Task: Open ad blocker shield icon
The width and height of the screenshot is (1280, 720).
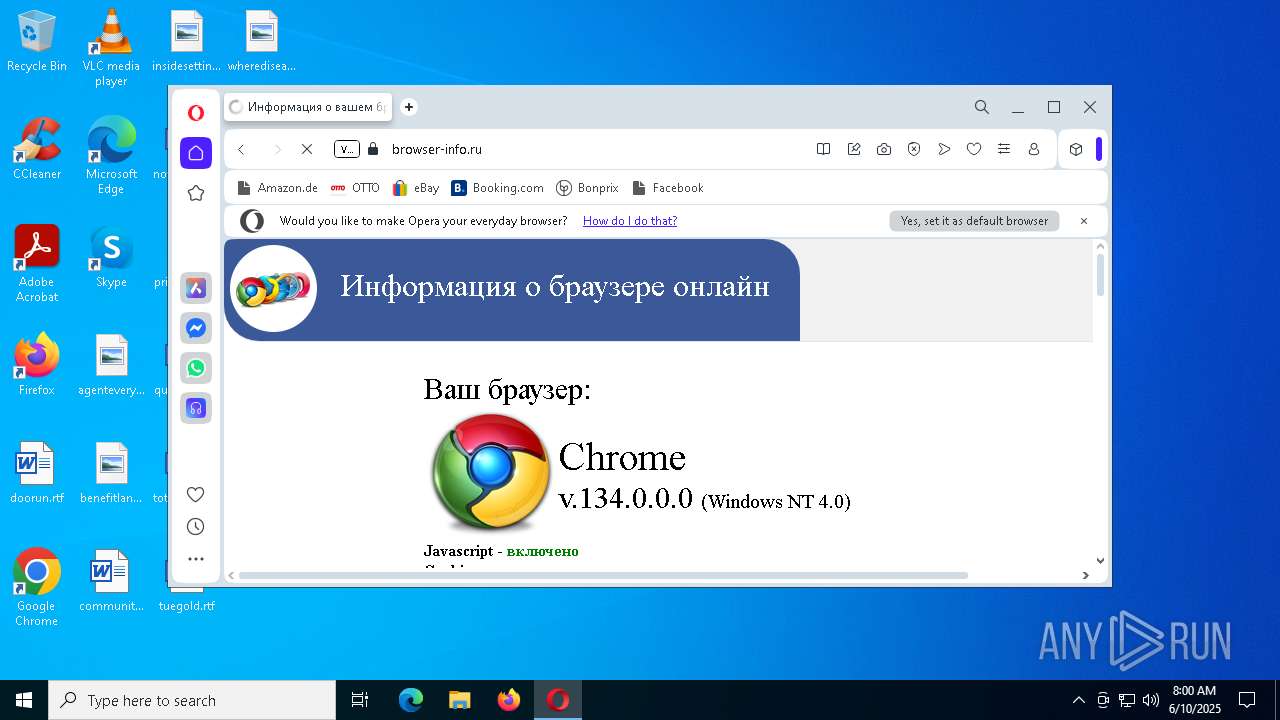Action: (914, 149)
